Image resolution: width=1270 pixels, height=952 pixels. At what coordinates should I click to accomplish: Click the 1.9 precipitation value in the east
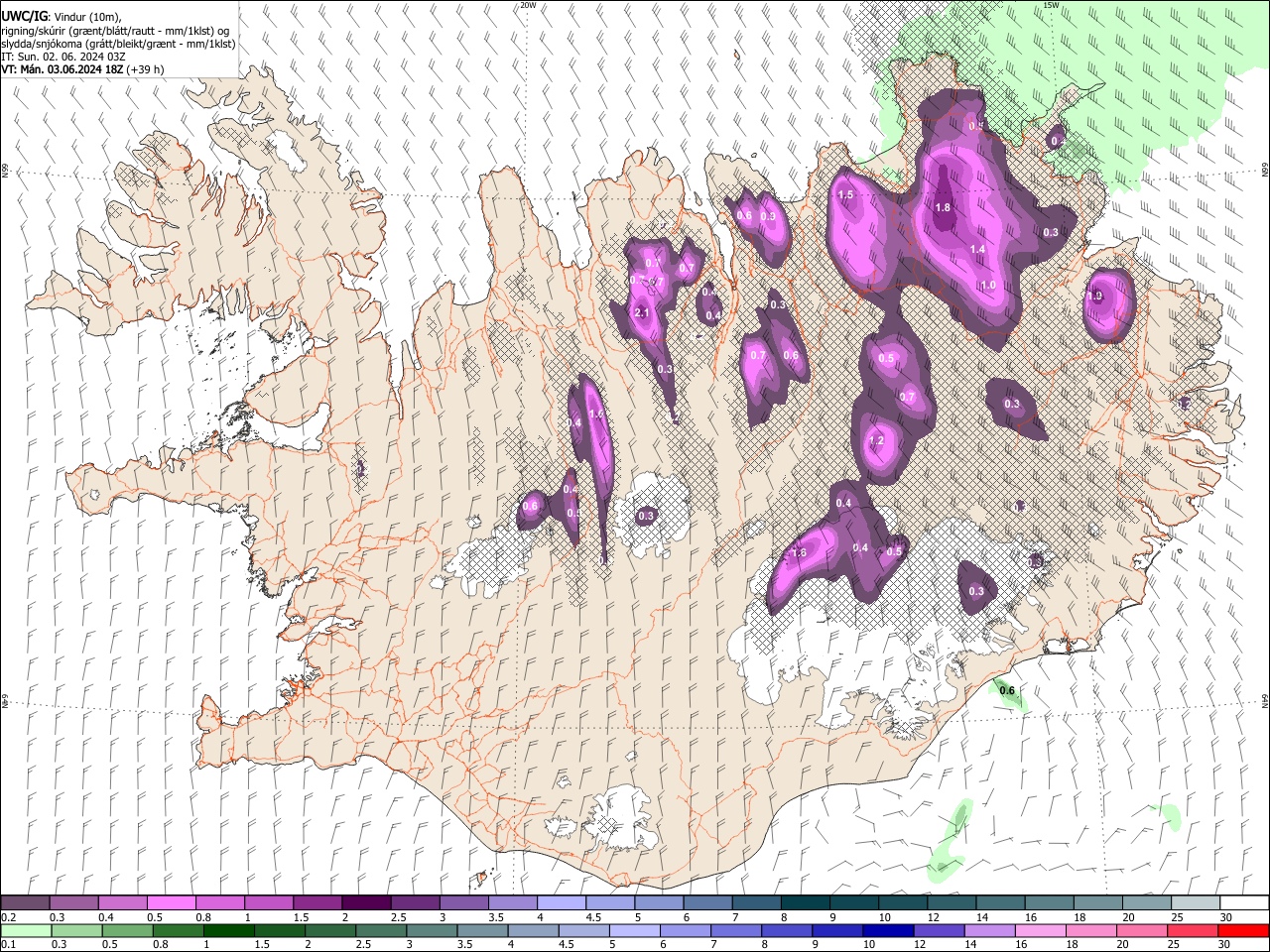[1095, 296]
